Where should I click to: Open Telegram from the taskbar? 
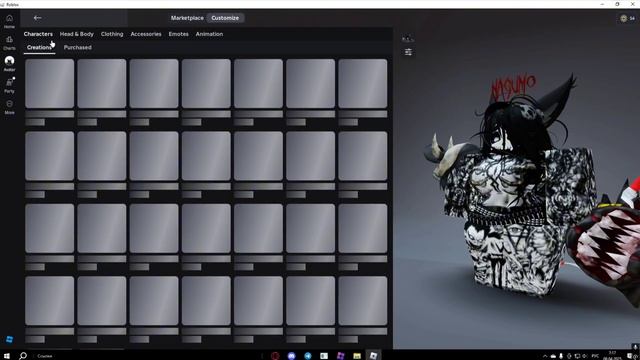click(308, 356)
